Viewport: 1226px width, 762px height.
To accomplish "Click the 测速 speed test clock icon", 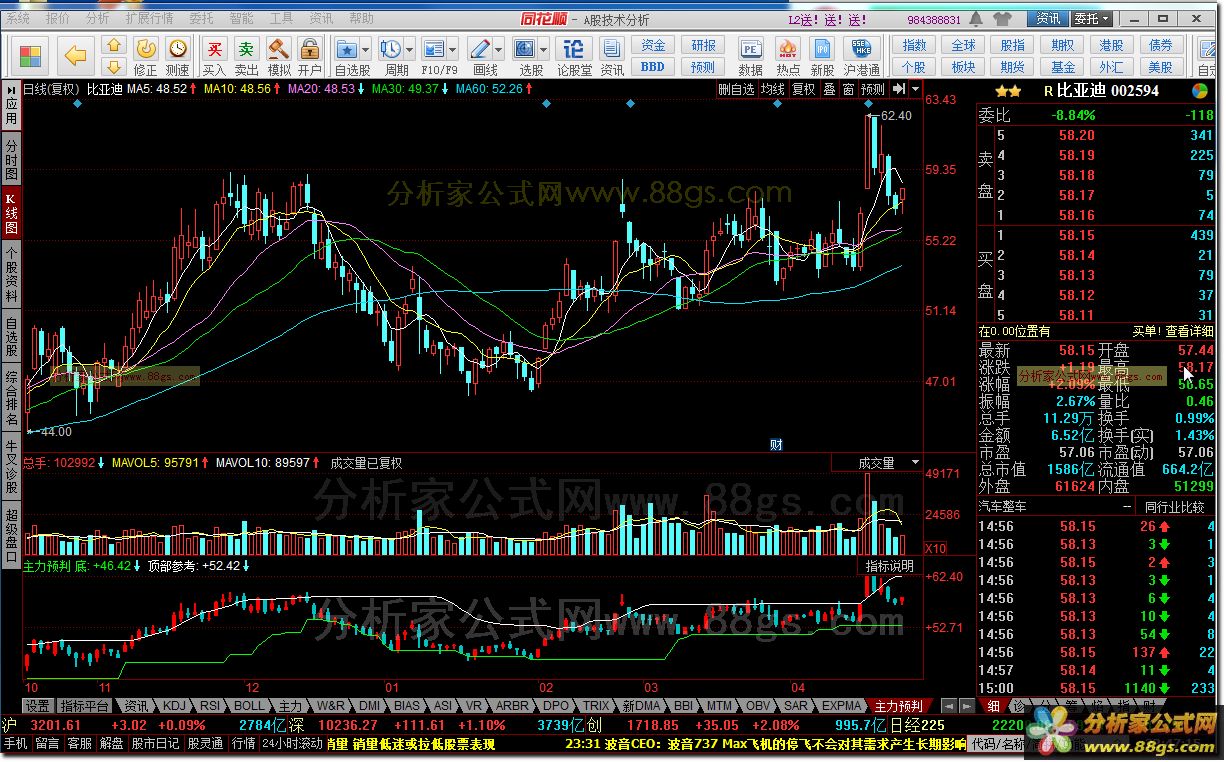I will click(x=178, y=48).
